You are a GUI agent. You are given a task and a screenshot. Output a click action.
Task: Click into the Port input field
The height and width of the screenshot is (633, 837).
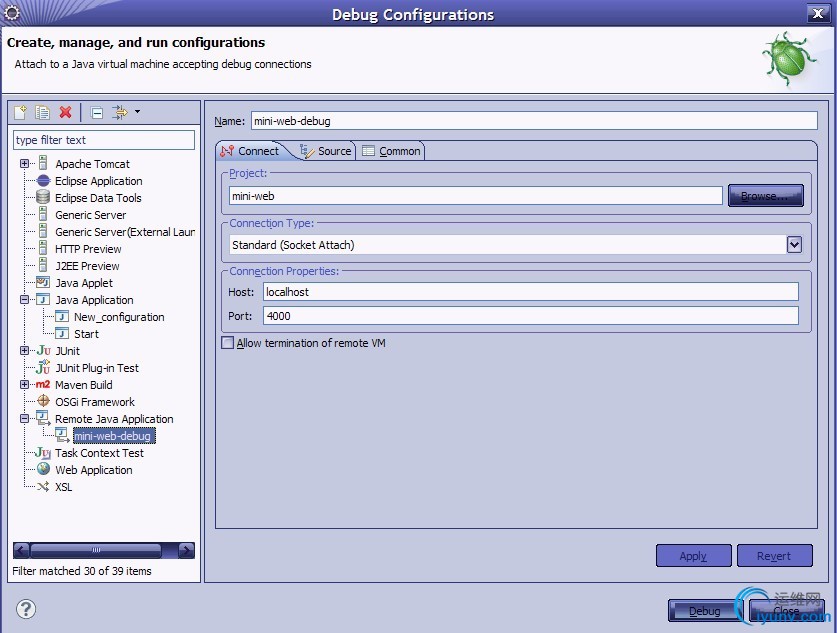[530, 316]
